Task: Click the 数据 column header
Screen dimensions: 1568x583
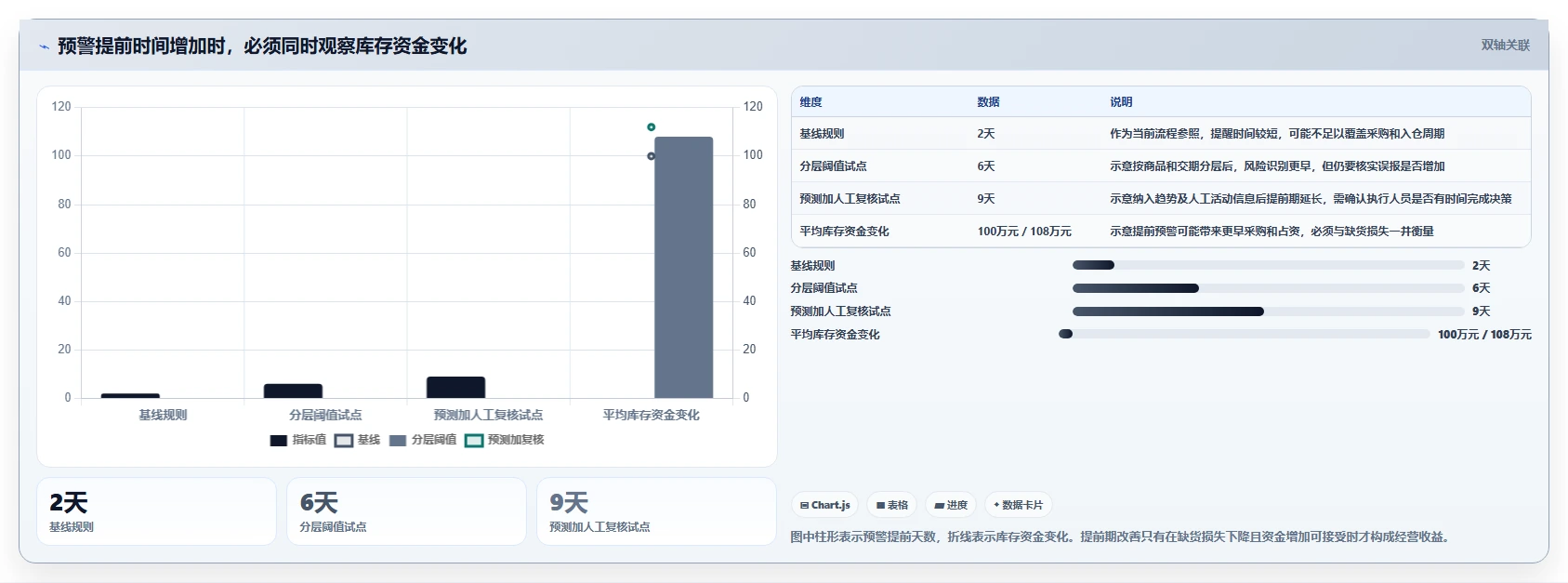Action: click(x=989, y=102)
